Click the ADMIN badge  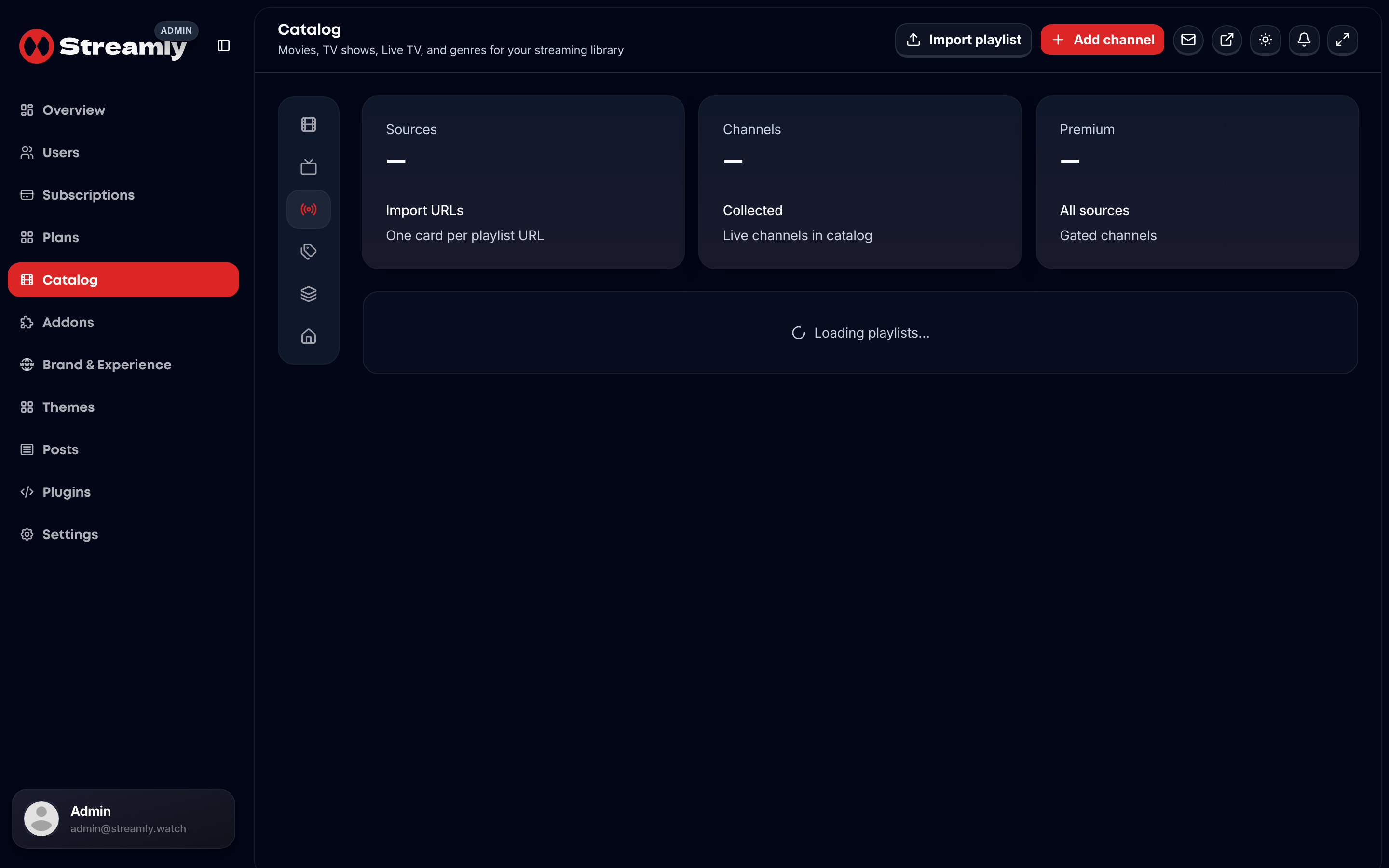coord(176,31)
